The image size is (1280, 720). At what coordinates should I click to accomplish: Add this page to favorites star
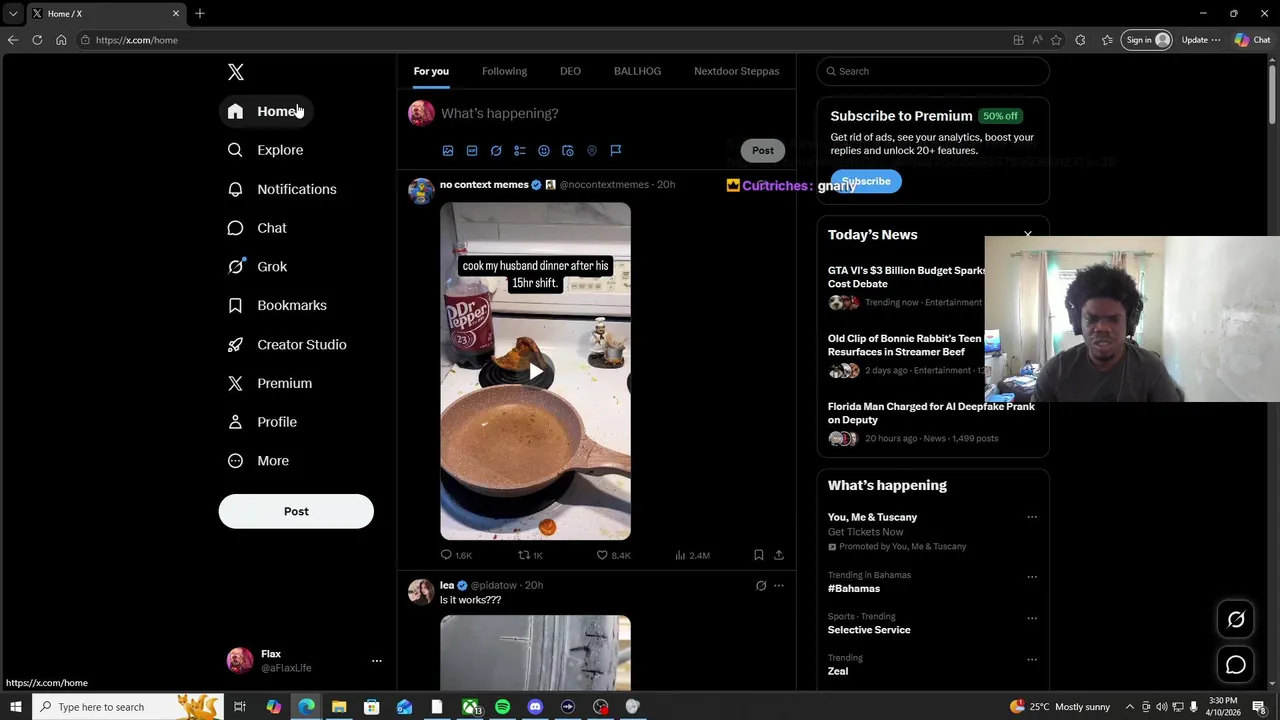[1056, 40]
